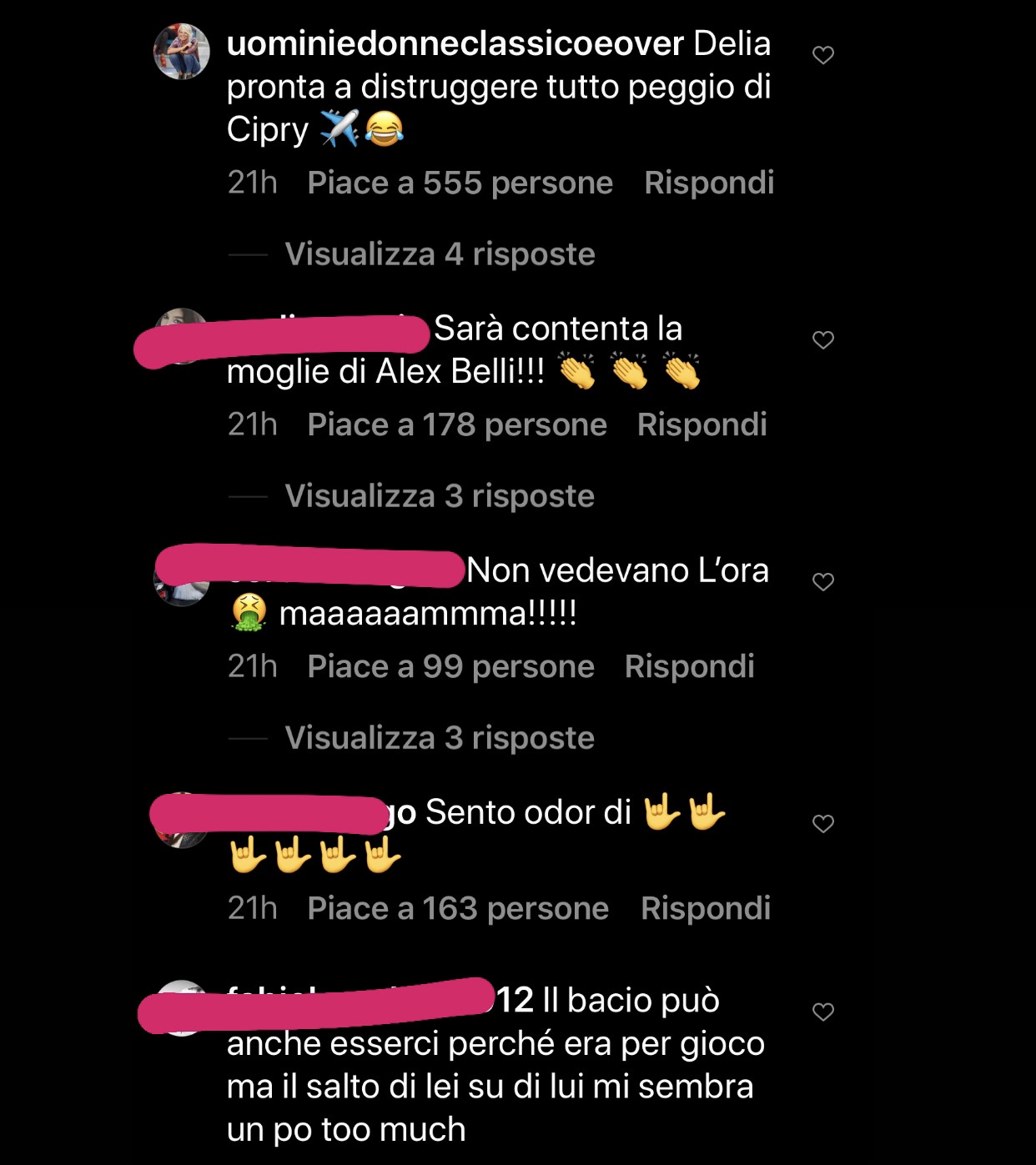Like the 'moglie di Alex Belli' comment
This screenshot has width=1036, height=1165.
coord(823,339)
